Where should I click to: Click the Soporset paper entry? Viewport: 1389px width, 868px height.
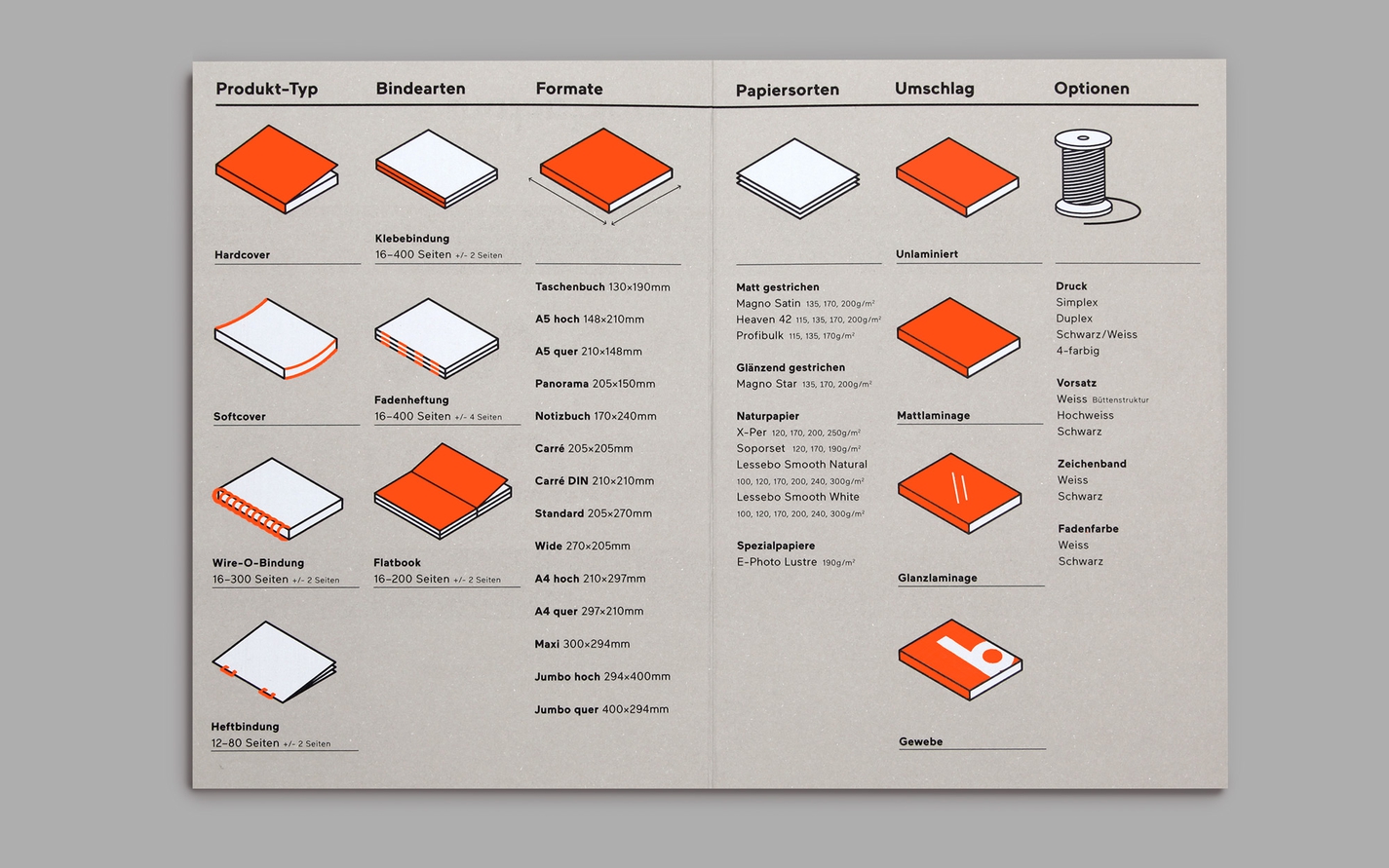pos(798,449)
